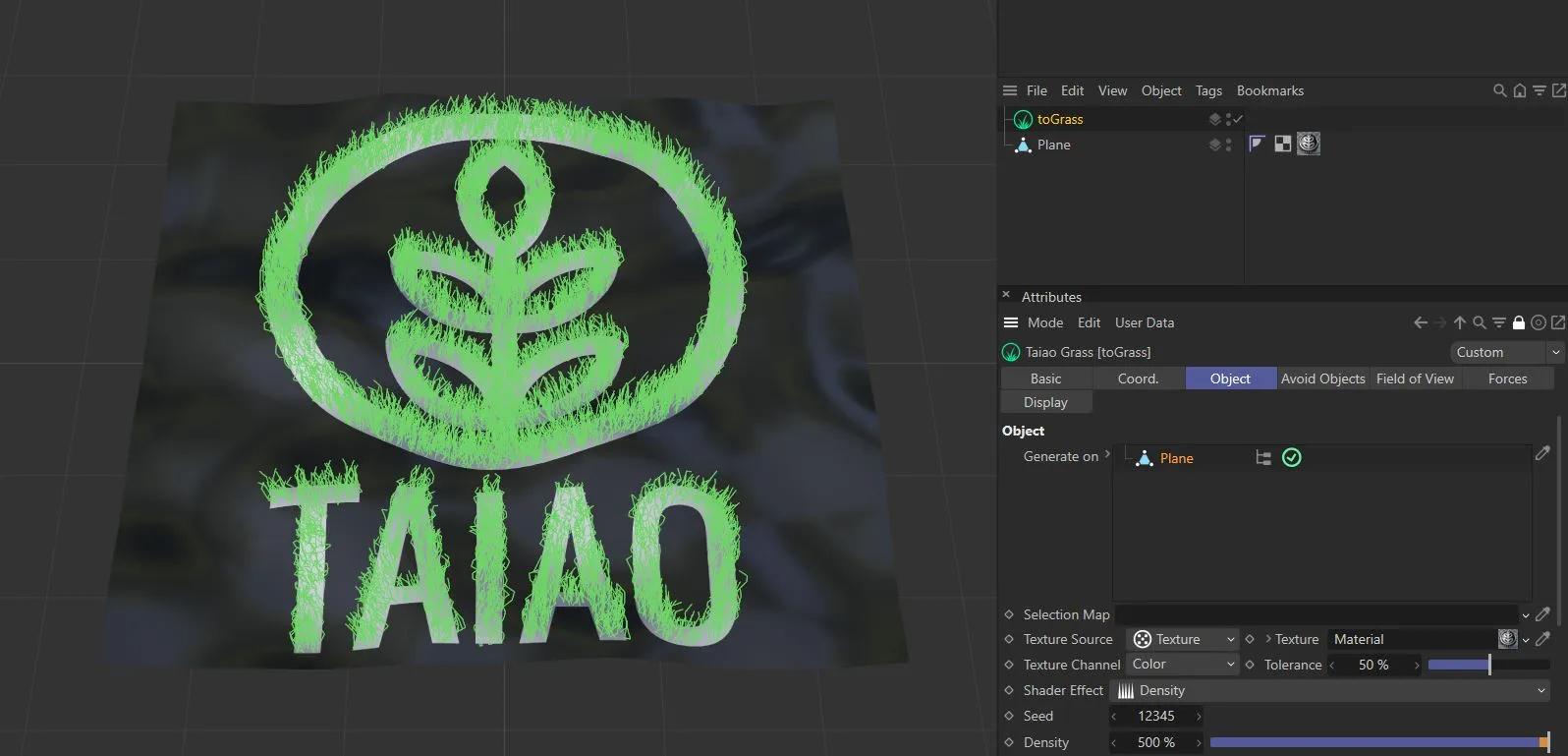Click the Phong tag on the Plane object

[x=1257, y=145]
